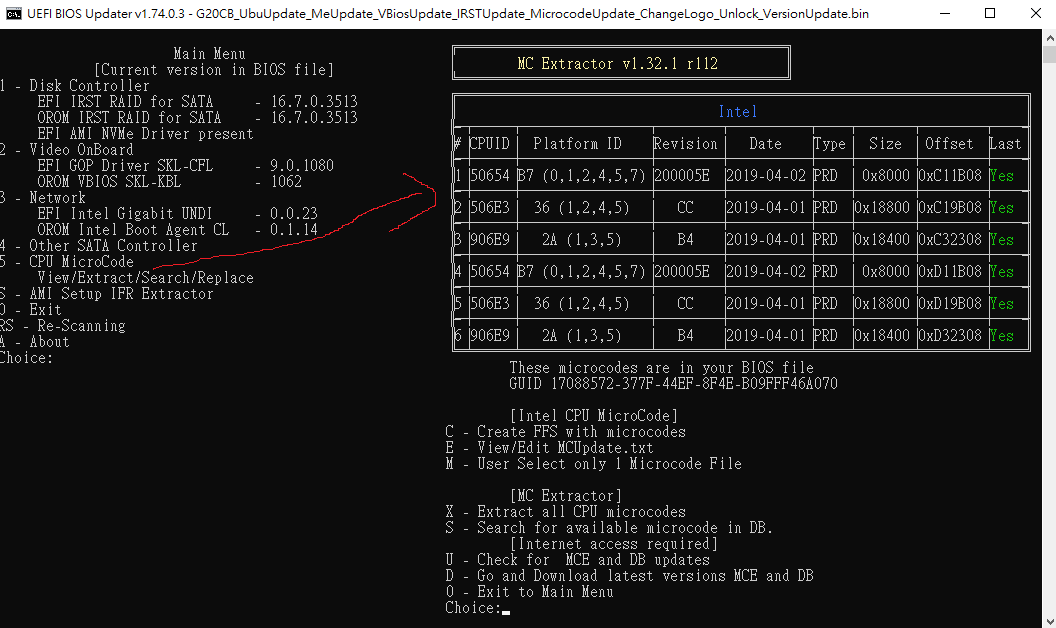Click 'Exit to Main Menu' option
1056x628 pixels.
[x=529, y=592]
